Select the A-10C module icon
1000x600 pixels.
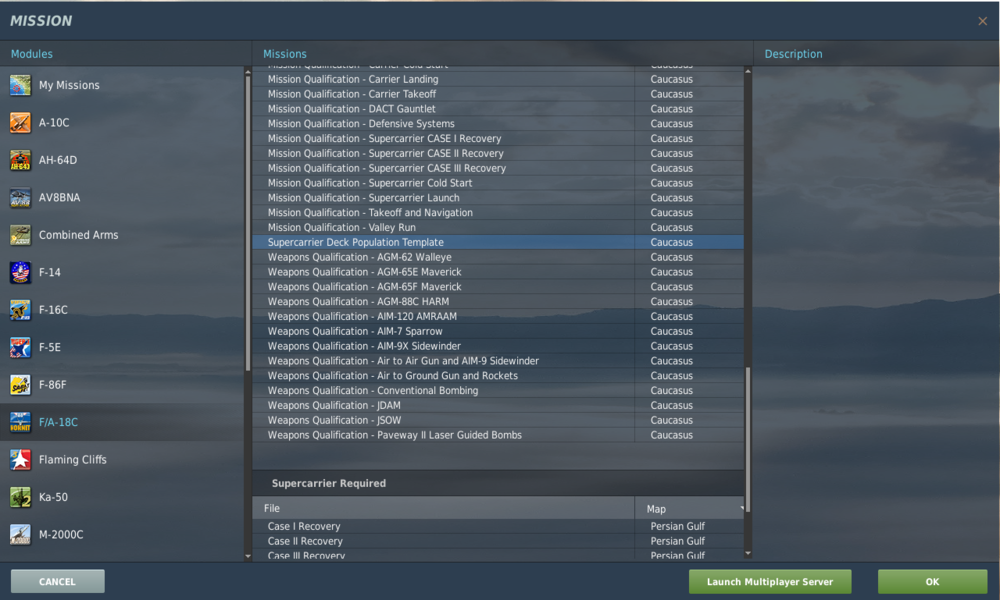[x=20, y=122]
